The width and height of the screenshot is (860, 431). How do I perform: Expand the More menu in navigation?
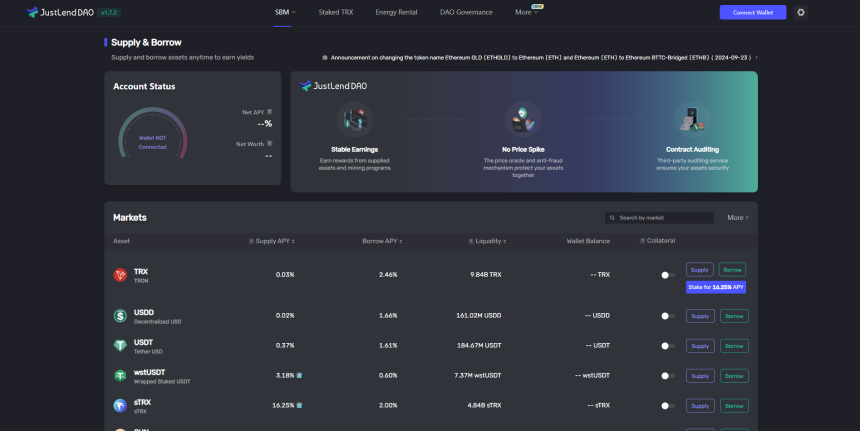point(526,12)
